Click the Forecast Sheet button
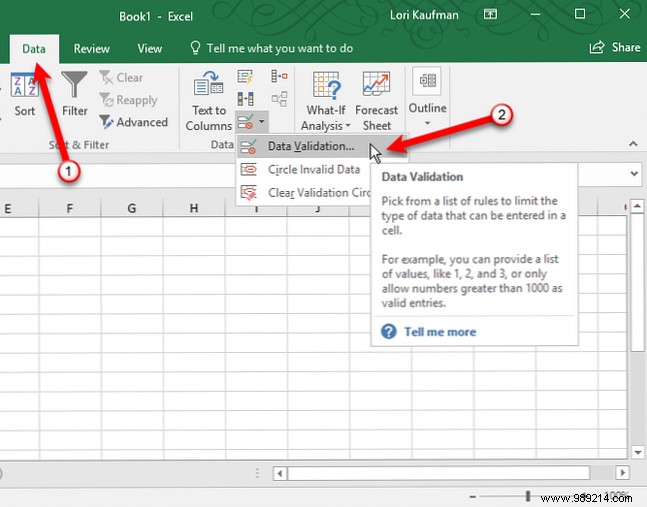 tap(376, 101)
